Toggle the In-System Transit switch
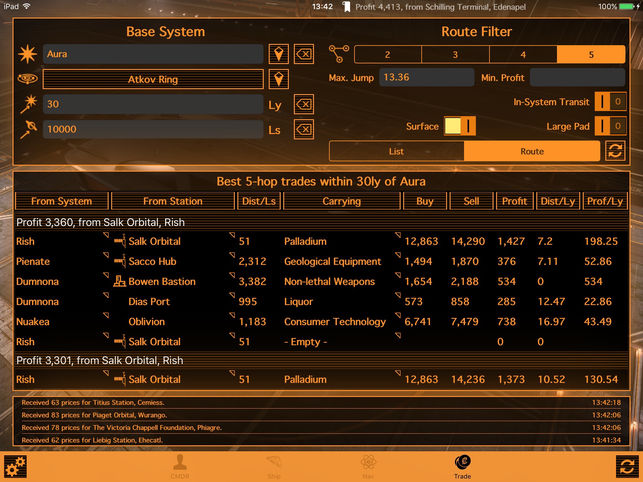 coord(611,101)
